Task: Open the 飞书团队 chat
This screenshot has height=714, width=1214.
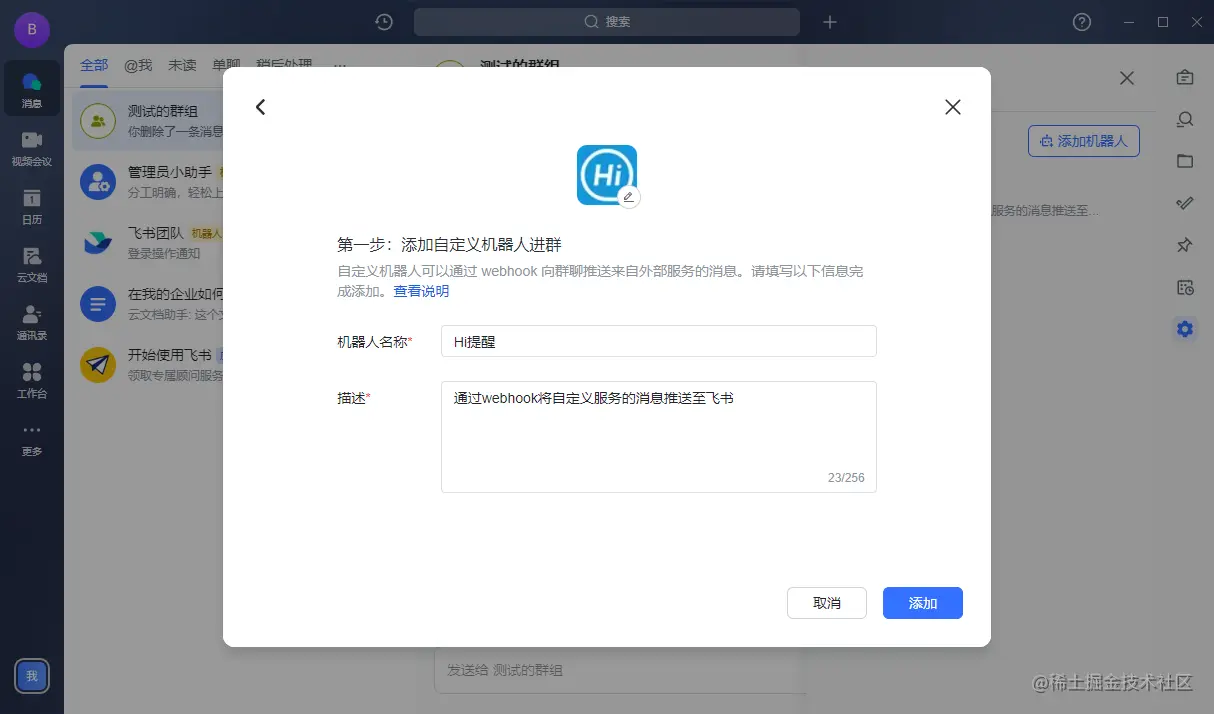Action: coord(148,243)
